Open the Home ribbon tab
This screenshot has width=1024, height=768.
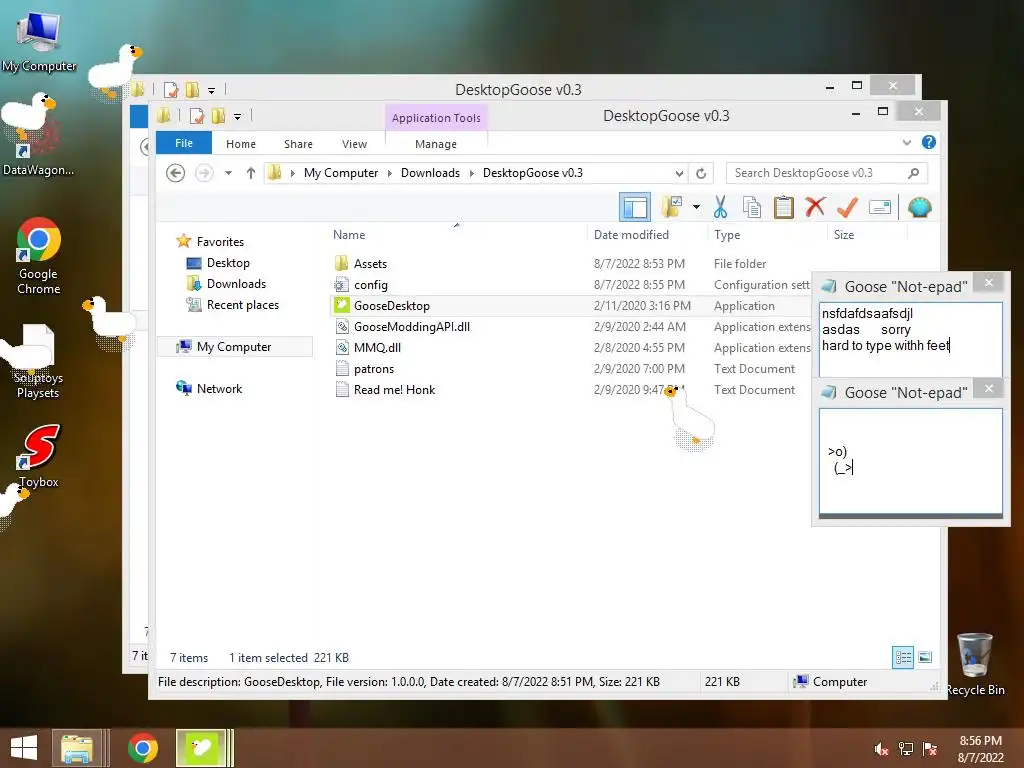pos(241,144)
